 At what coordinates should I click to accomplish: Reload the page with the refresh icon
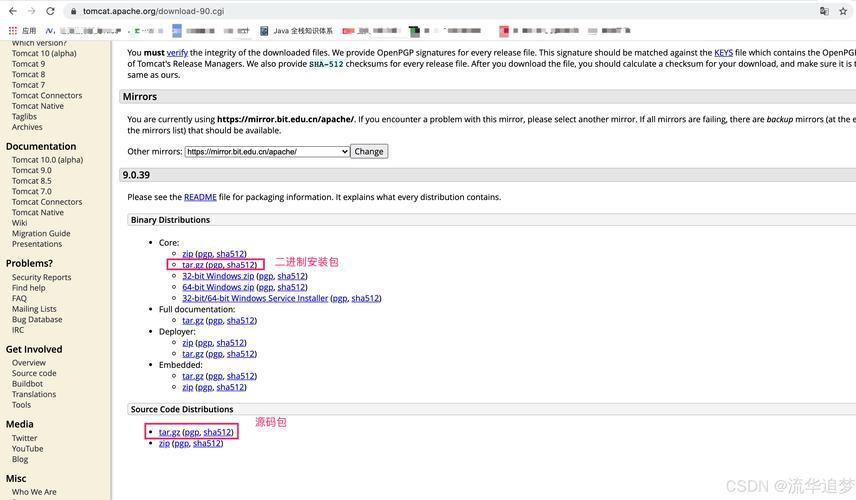tap(50, 11)
